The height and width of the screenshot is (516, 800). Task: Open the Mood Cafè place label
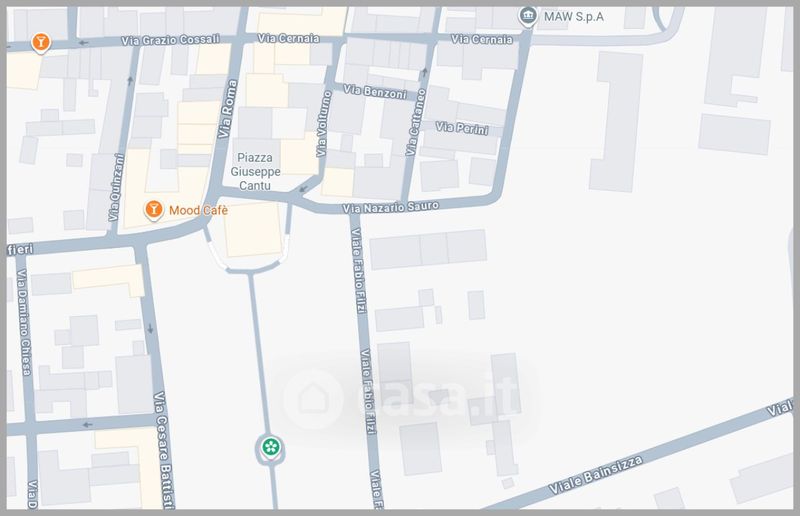pyautogui.click(x=198, y=210)
